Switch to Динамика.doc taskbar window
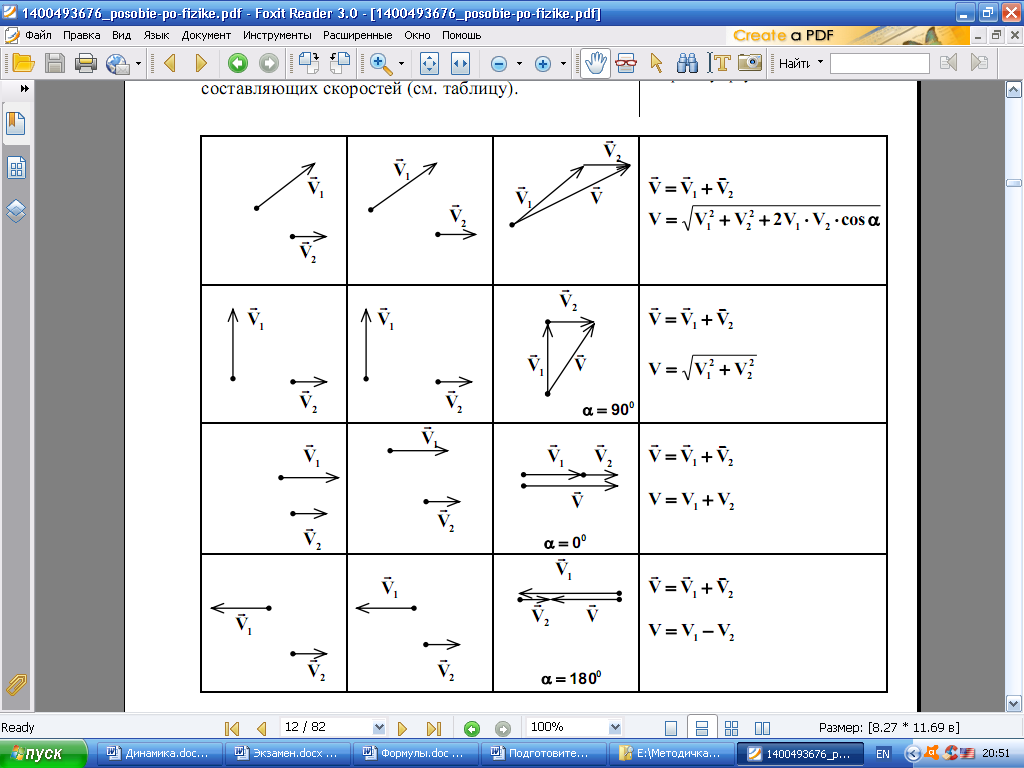Image resolution: width=1024 pixels, height=768 pixels. (x=159, y=754)
